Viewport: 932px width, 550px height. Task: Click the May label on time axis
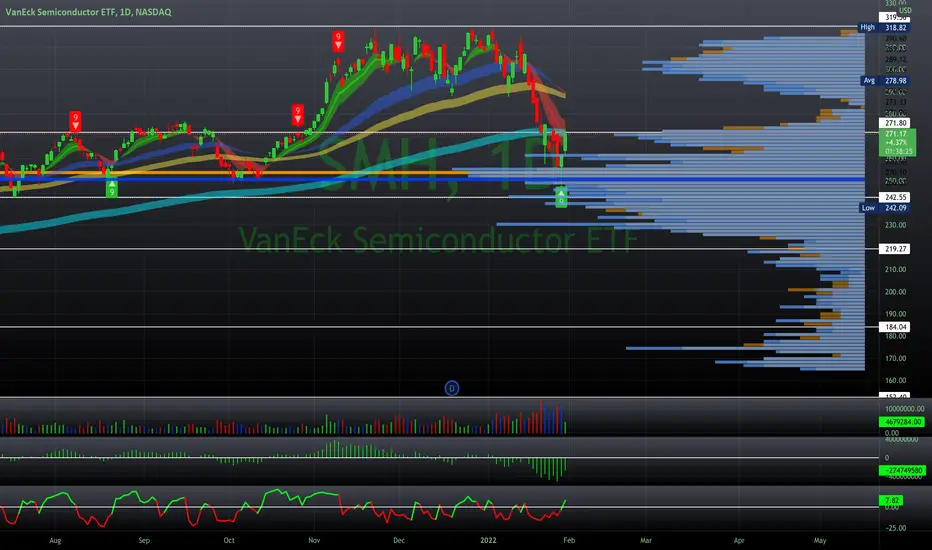820,540
